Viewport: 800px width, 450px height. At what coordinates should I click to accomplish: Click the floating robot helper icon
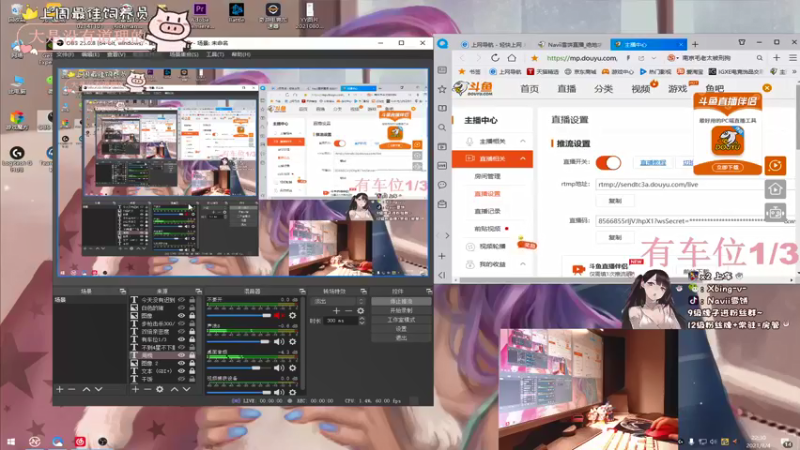point(775,212)
